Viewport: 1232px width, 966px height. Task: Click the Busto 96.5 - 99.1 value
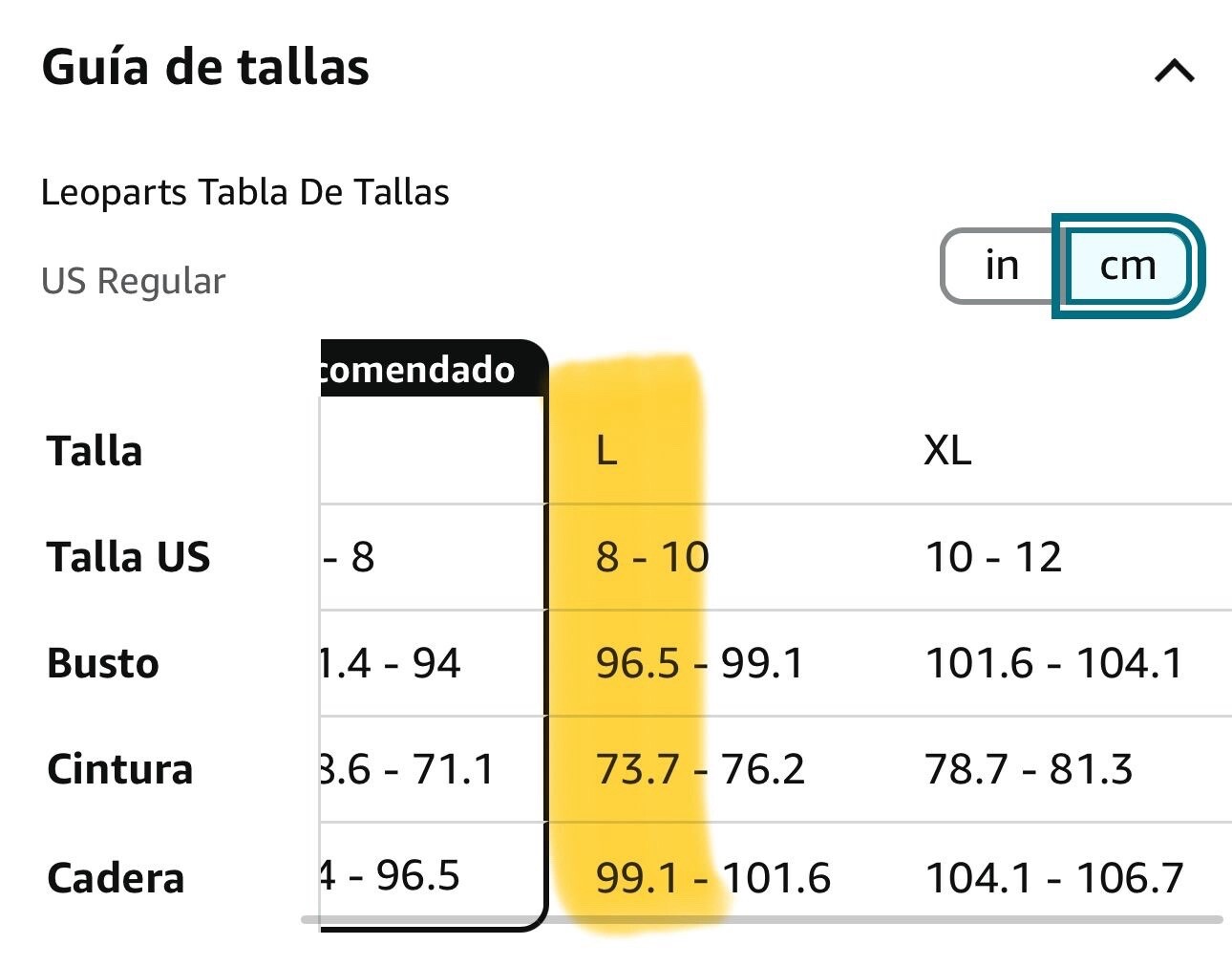pyautogui.click(x=700, y=663)
